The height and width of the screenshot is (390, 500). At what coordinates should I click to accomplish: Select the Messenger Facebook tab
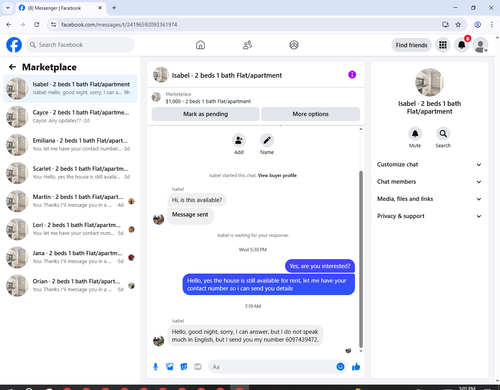[60, 8]
